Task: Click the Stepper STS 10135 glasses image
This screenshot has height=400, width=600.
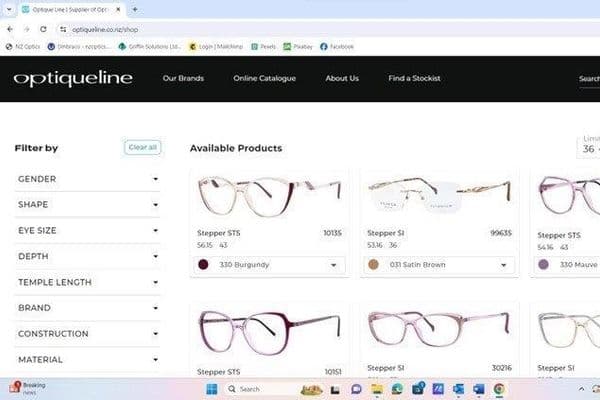Action: (x=269, y=196)
